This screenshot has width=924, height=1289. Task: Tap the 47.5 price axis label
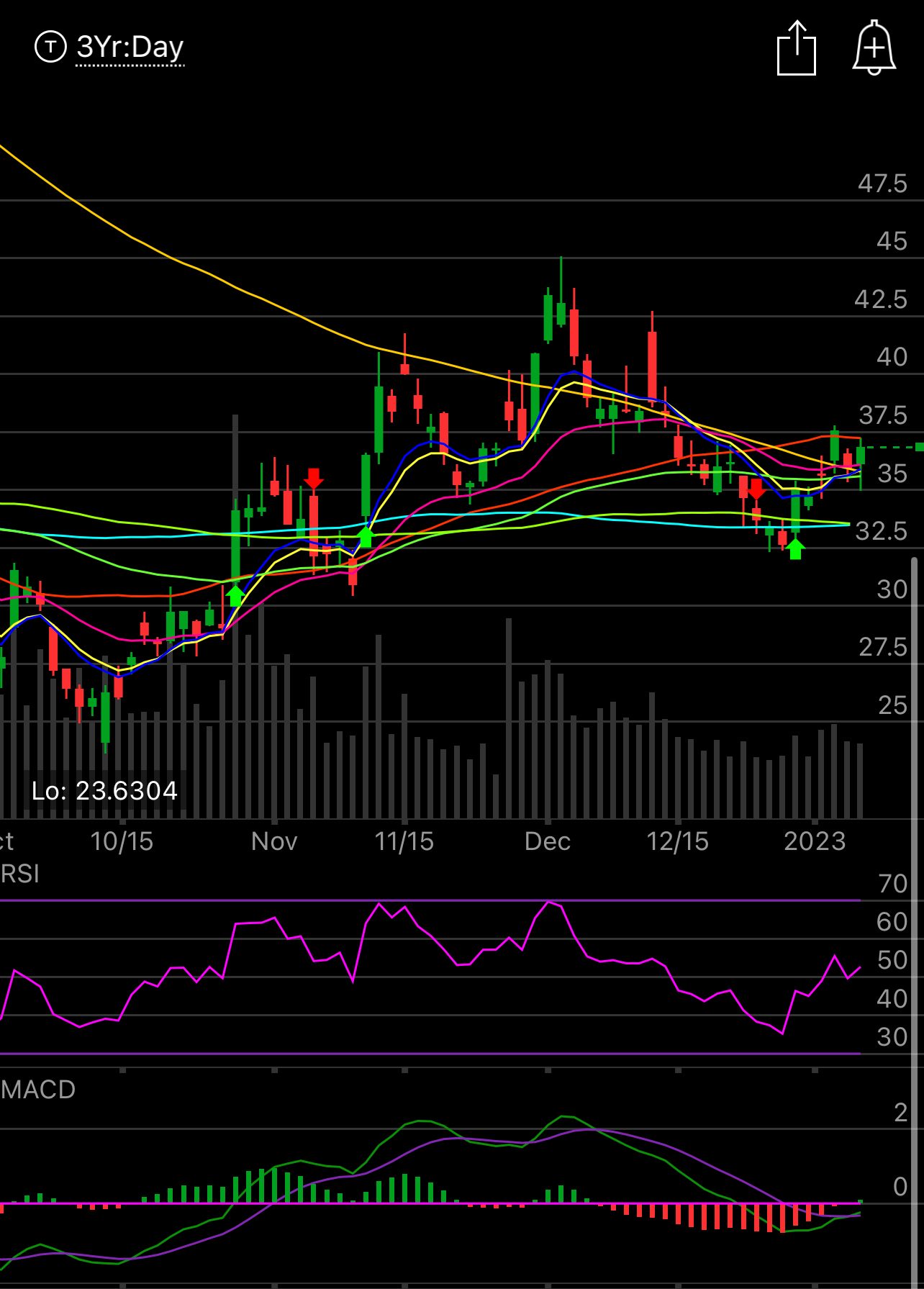point(883,184)
